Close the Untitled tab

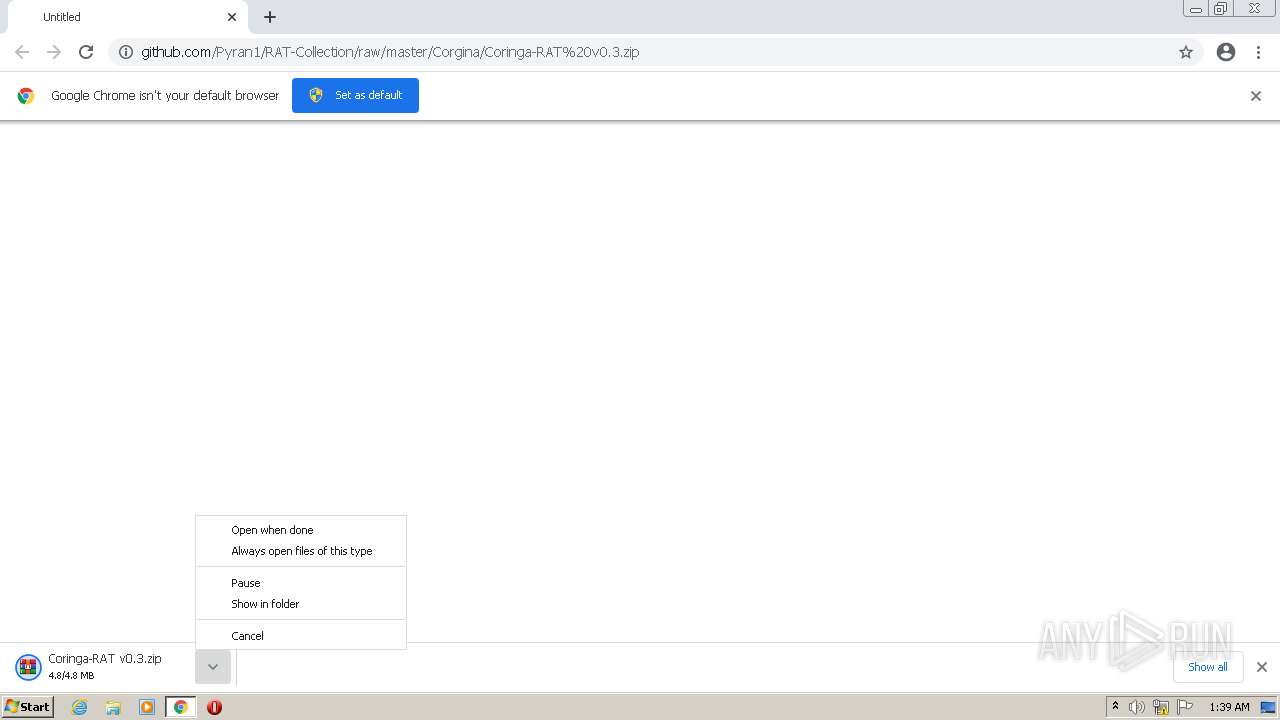tap(232, 17)
